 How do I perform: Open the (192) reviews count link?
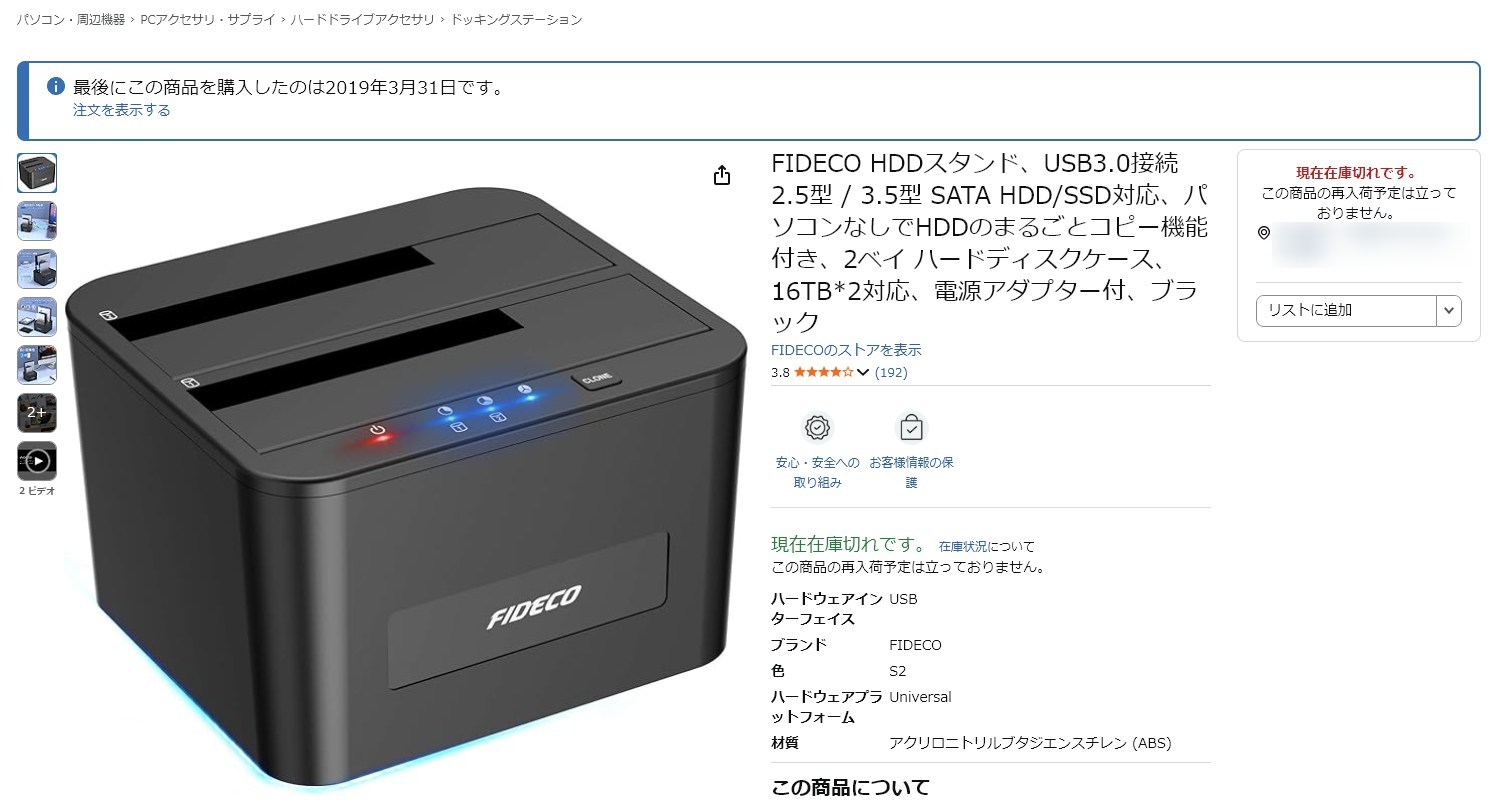coord(891,372)
